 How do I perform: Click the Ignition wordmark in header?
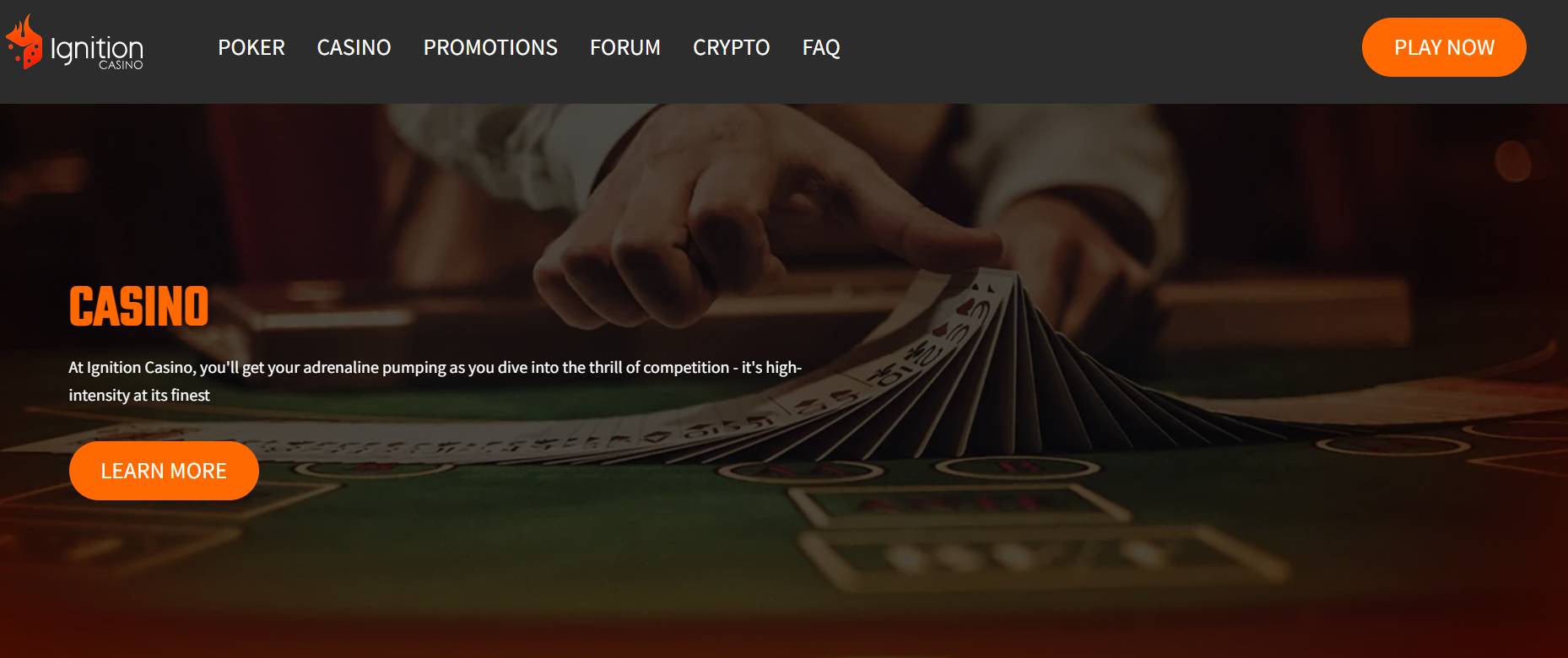tap(96, 49)
